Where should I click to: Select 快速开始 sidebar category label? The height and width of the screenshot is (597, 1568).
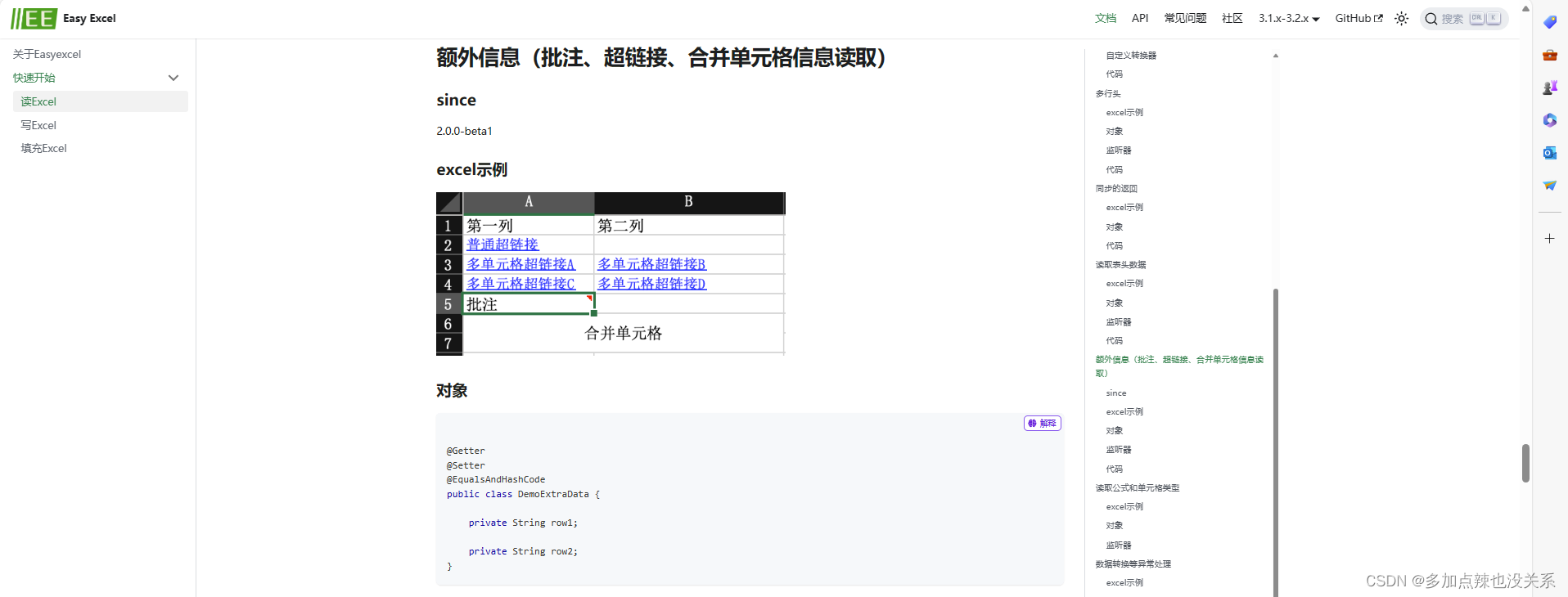point(34,78)
